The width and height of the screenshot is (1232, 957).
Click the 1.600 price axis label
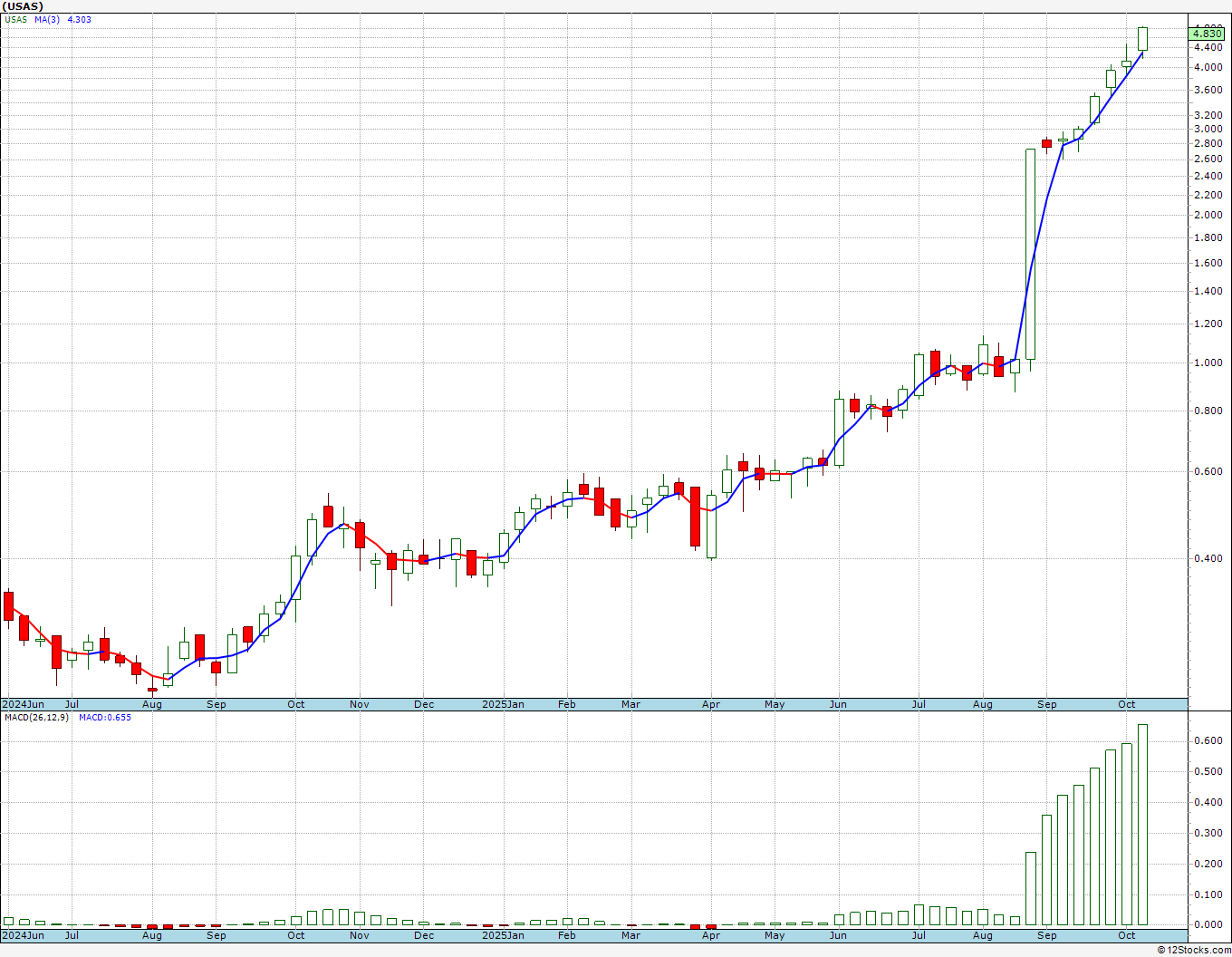(1208, 263)
